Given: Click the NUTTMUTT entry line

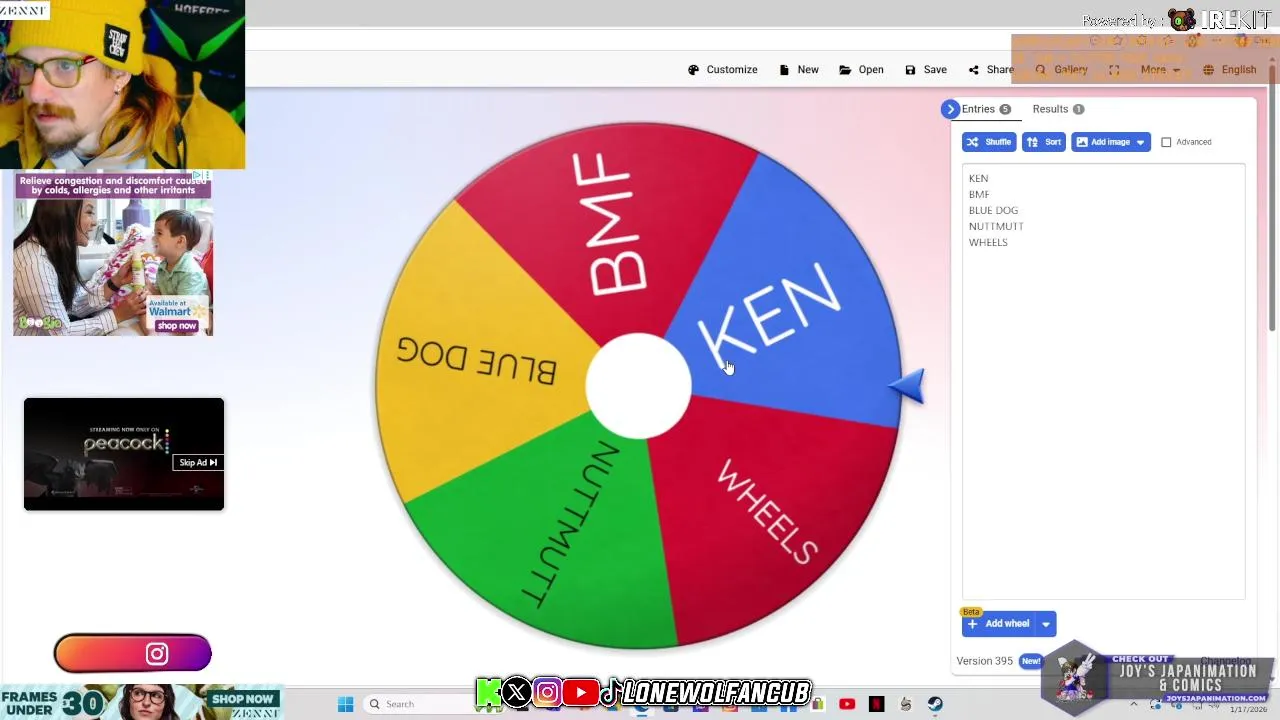Looking at the screenshot, I should (996, 227).
